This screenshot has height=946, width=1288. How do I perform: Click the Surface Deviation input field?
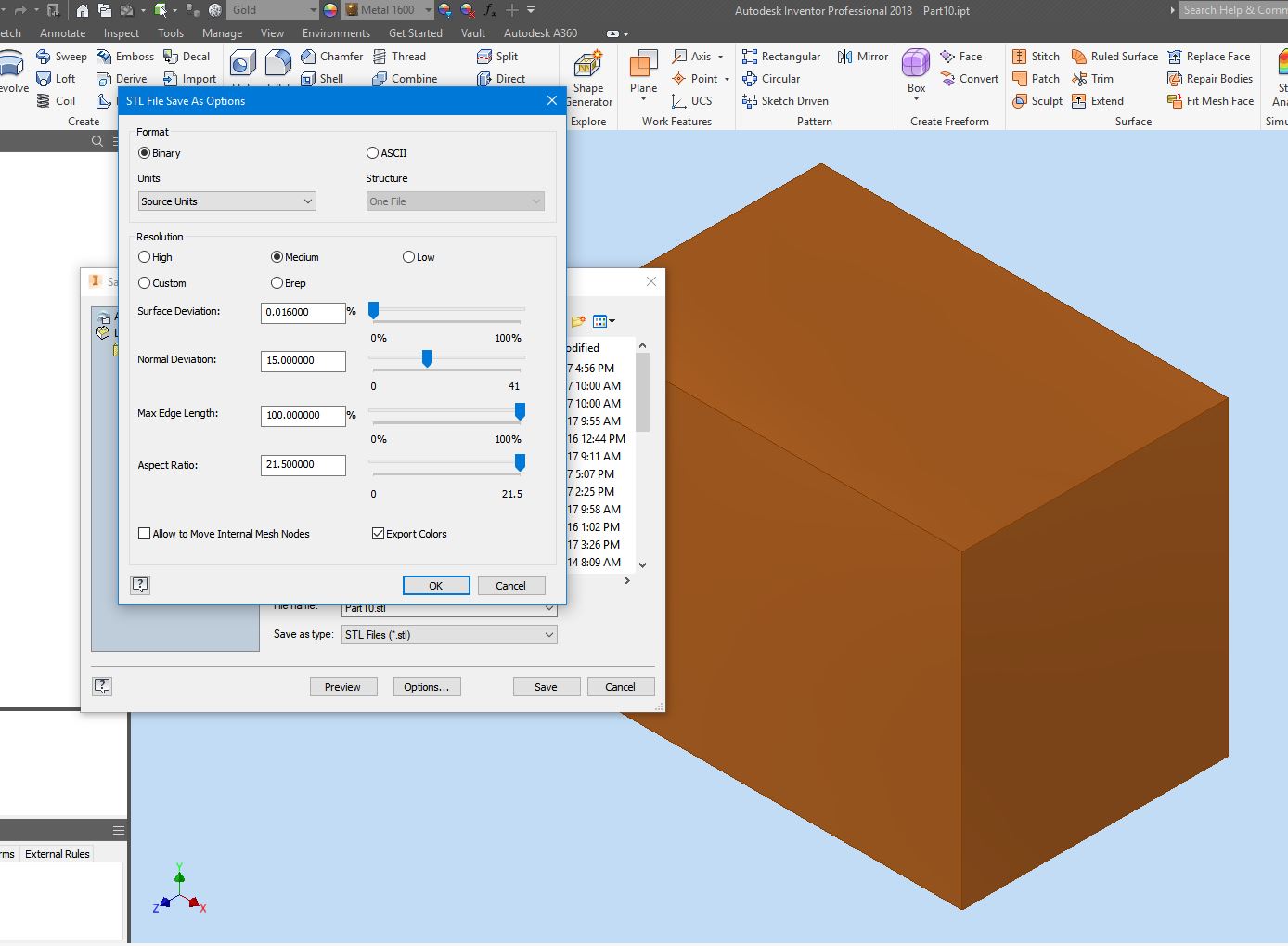[303, 313]
